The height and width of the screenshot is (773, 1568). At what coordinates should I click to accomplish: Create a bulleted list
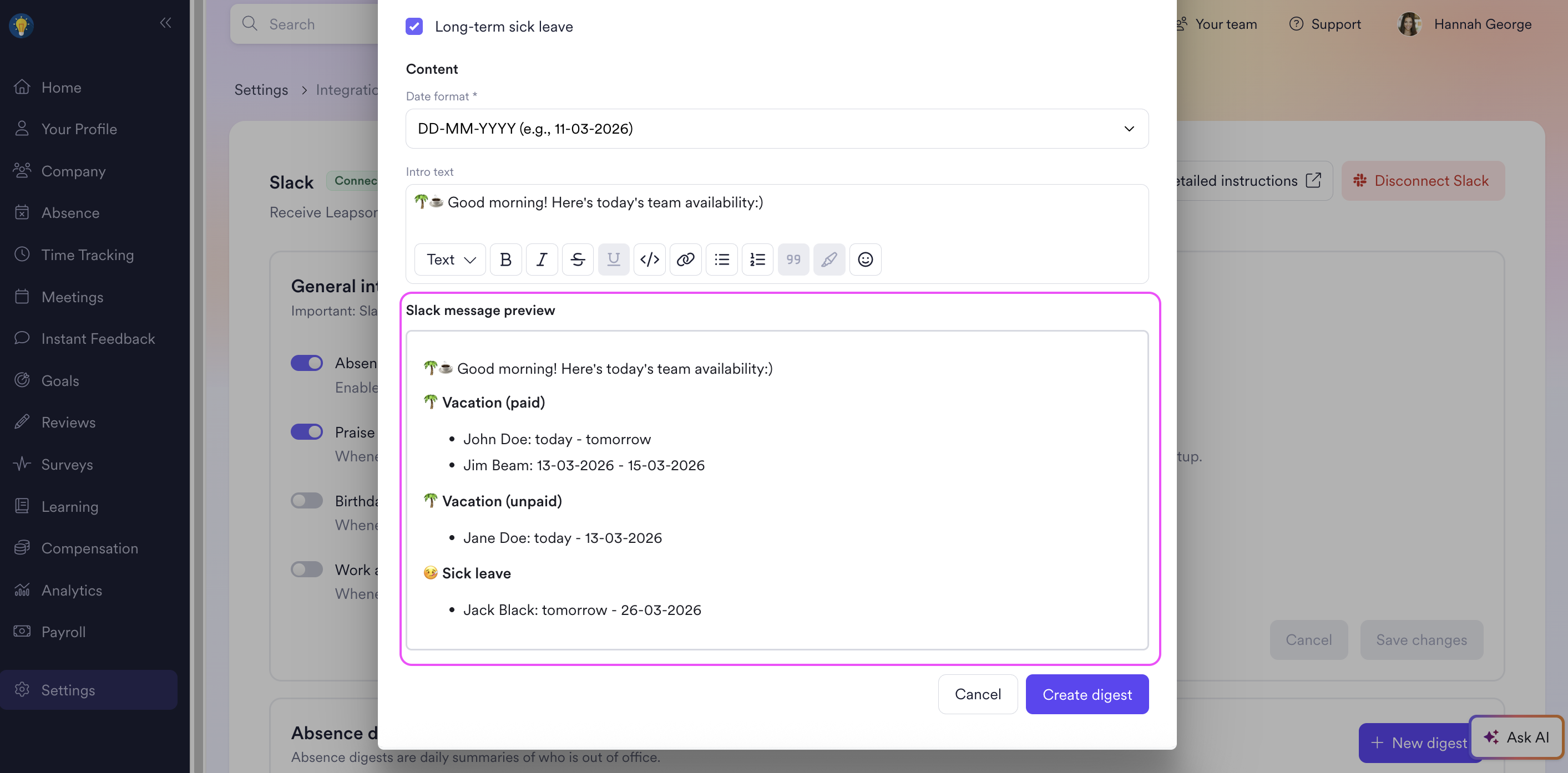[721, 260]
